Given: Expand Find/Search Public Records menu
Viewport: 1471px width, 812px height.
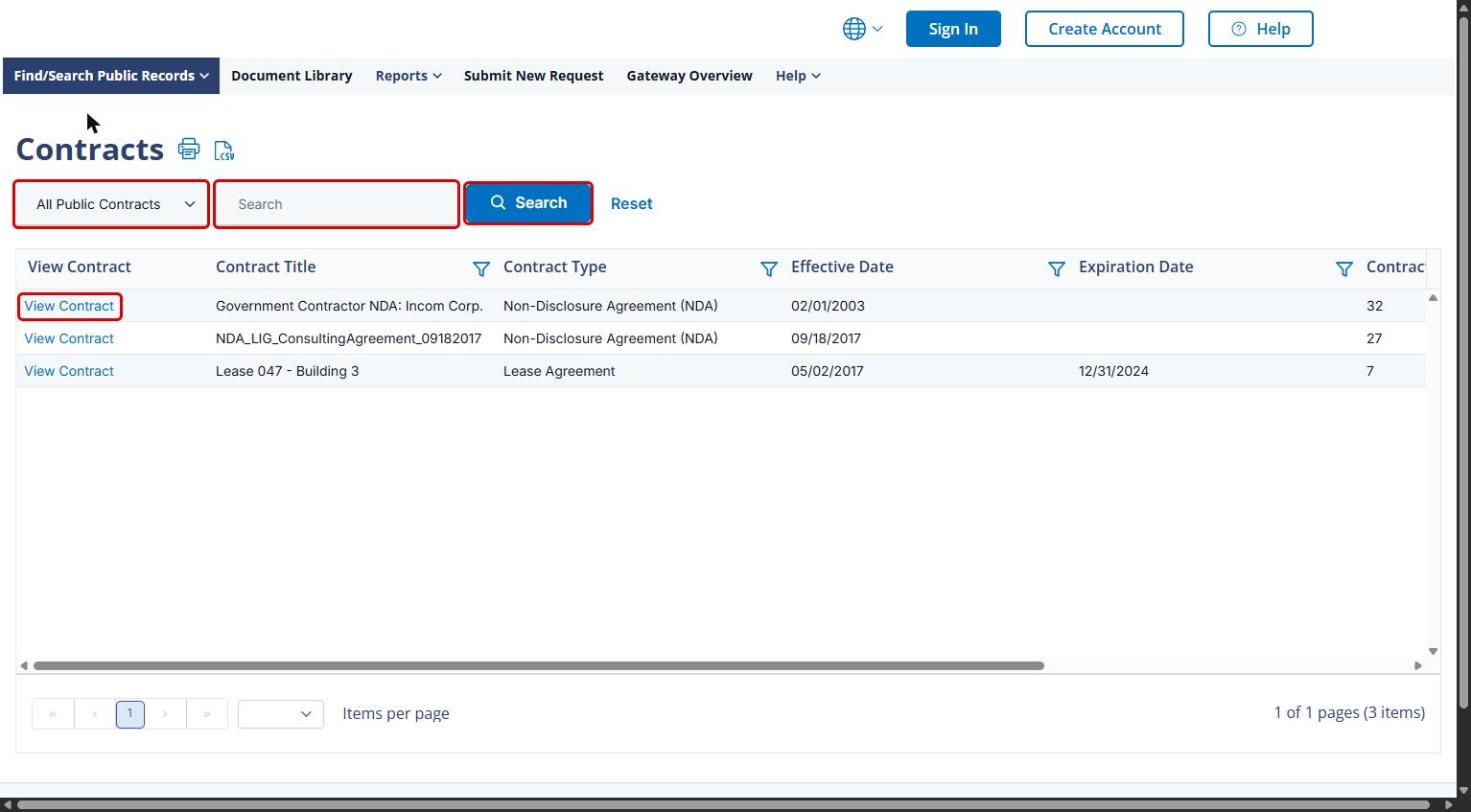Looking at the screenshot, I should (x=111, y=76).
